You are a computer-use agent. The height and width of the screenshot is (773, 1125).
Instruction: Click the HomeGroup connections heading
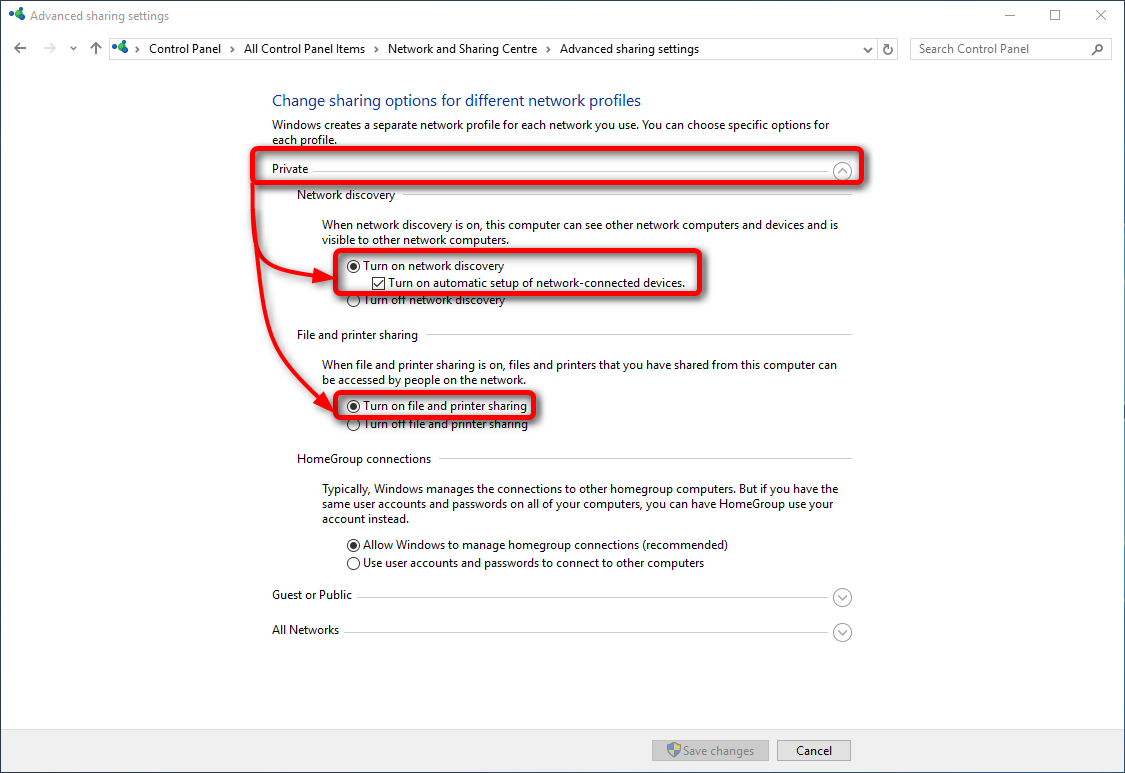coord(364,459)
